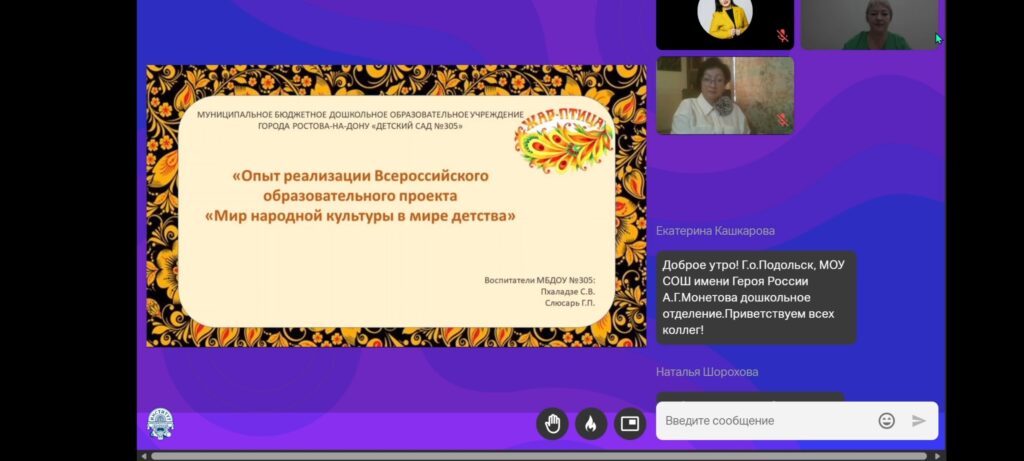Click sender name Наталья Шорохова
The height and width of the screenshot is (461, 1024).
[x=707, y=372]
